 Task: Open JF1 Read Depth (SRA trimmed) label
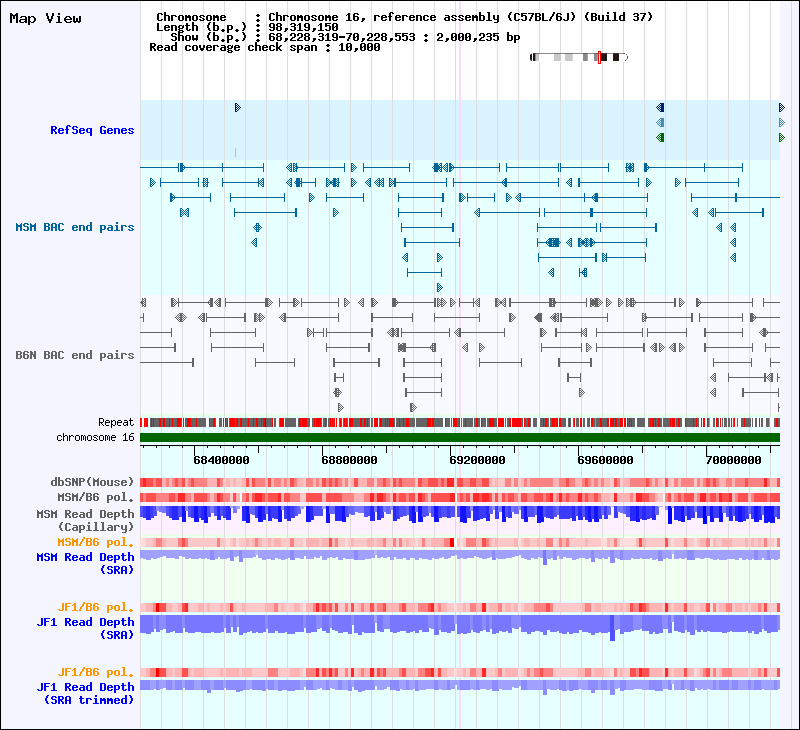tap(85, 693)
